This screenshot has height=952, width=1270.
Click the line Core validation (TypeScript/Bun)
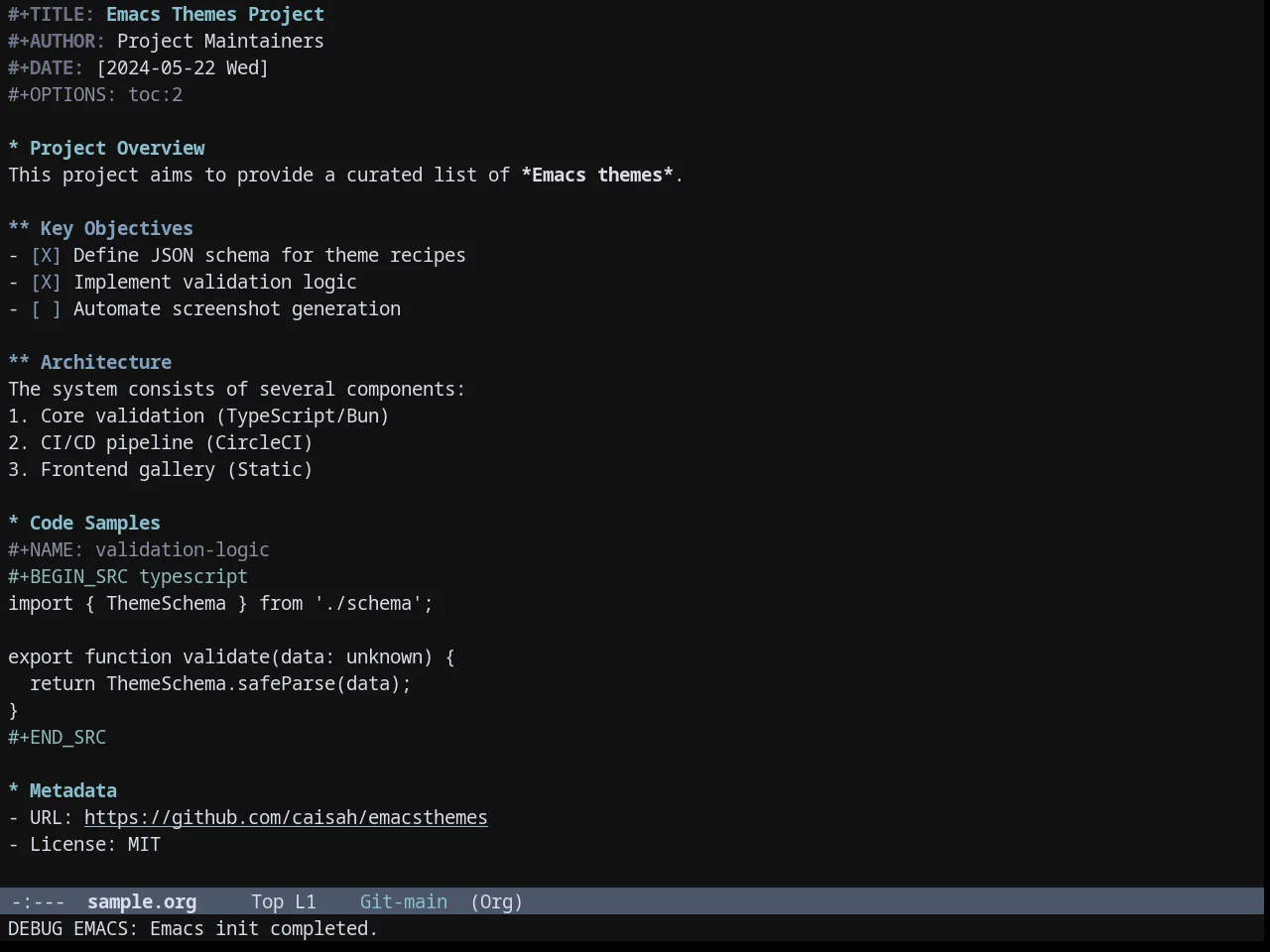[x=198, y=416]
